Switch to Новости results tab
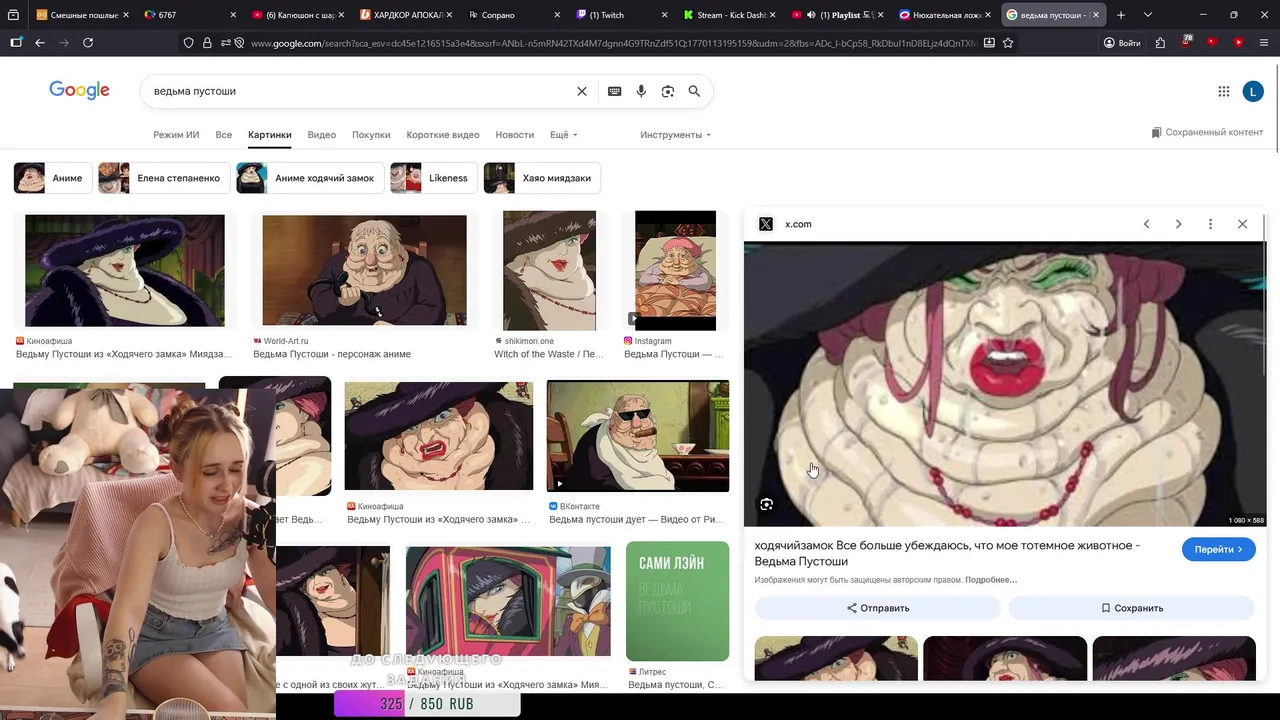Viewport: 1280px width, 720px height. 515,135
